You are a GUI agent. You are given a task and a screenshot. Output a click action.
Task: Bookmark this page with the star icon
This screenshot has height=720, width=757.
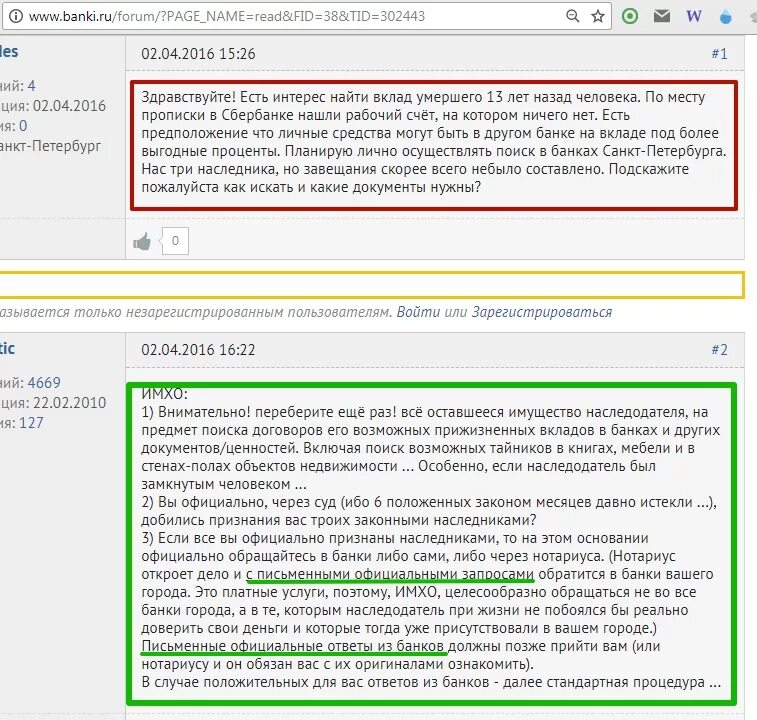tap(598, 16)
